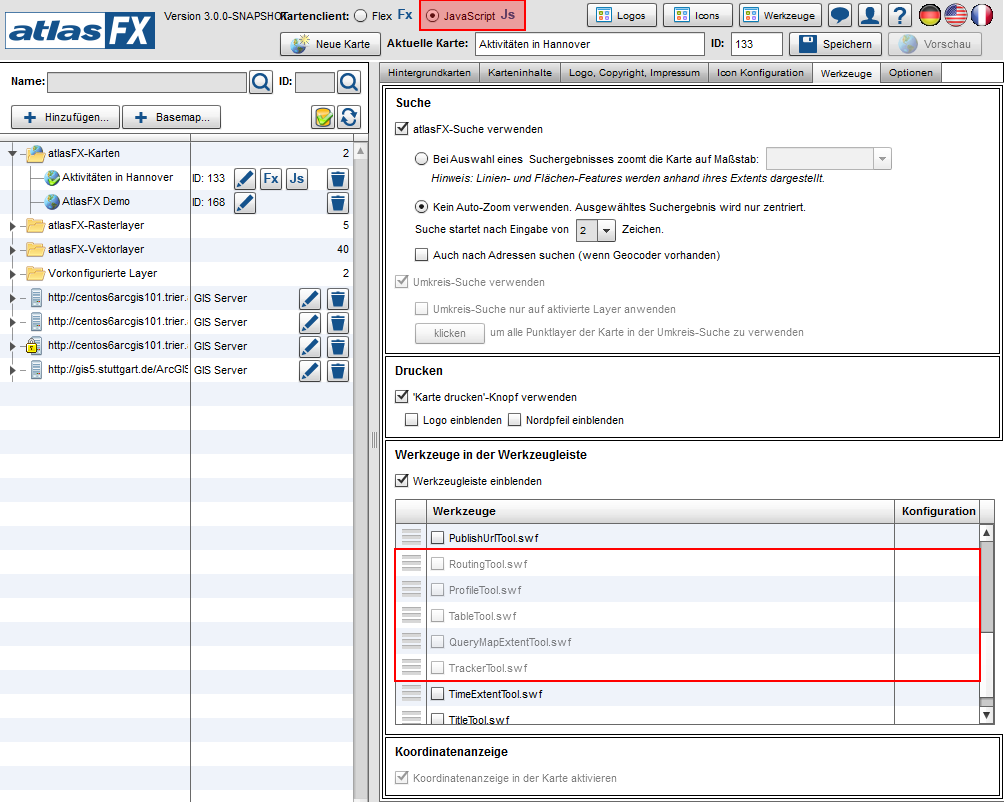
Task: Expand the atlasFX-Rasterlayer folder
Action: click(x=12, y=225)
